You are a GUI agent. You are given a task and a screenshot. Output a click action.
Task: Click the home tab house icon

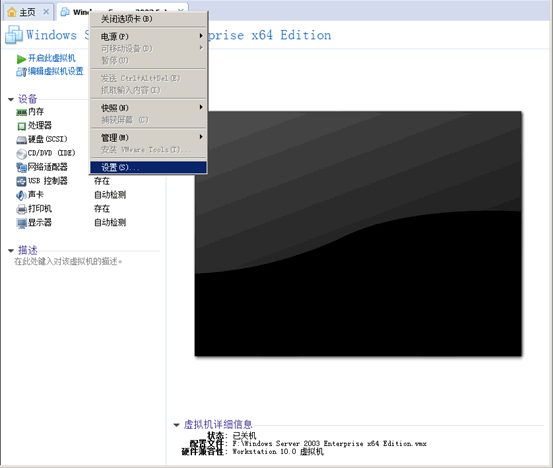click(12, 12)
